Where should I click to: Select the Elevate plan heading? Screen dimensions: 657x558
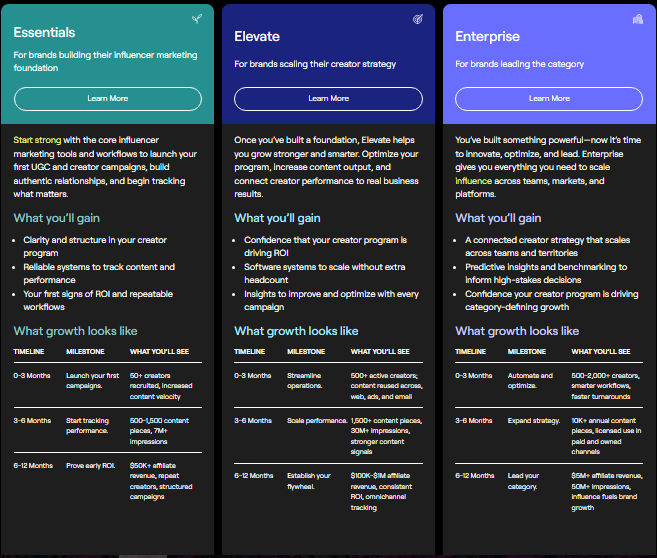pyautogui.click(x=257, y=36)
